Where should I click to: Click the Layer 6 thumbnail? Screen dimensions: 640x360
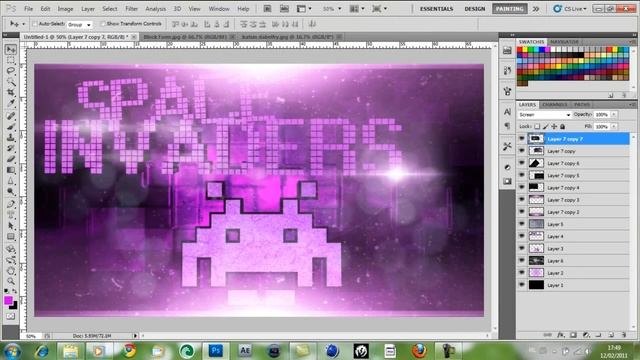click(536, 260)
